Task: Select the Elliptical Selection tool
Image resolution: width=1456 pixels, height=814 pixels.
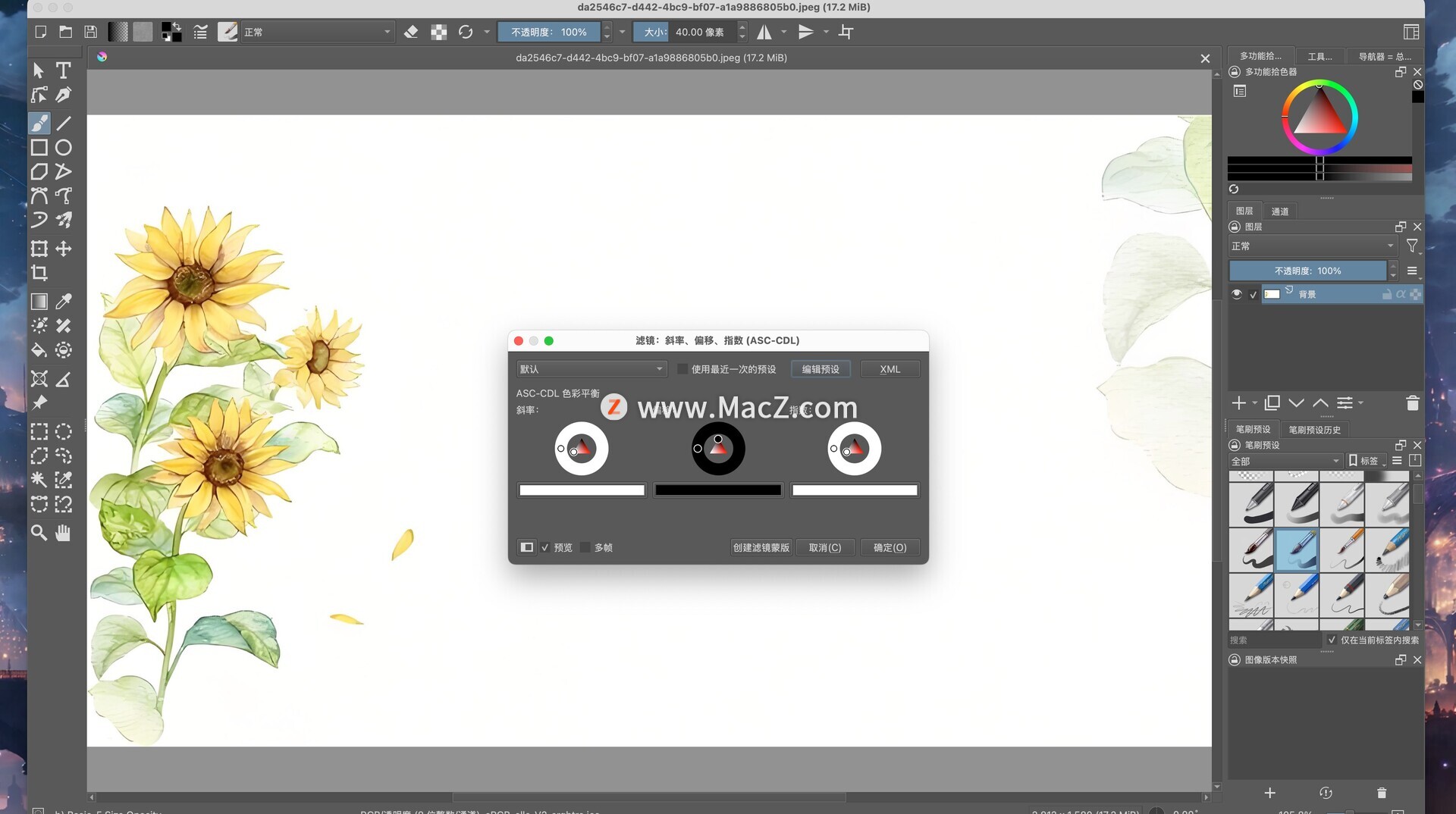Action: click(64, 432)
